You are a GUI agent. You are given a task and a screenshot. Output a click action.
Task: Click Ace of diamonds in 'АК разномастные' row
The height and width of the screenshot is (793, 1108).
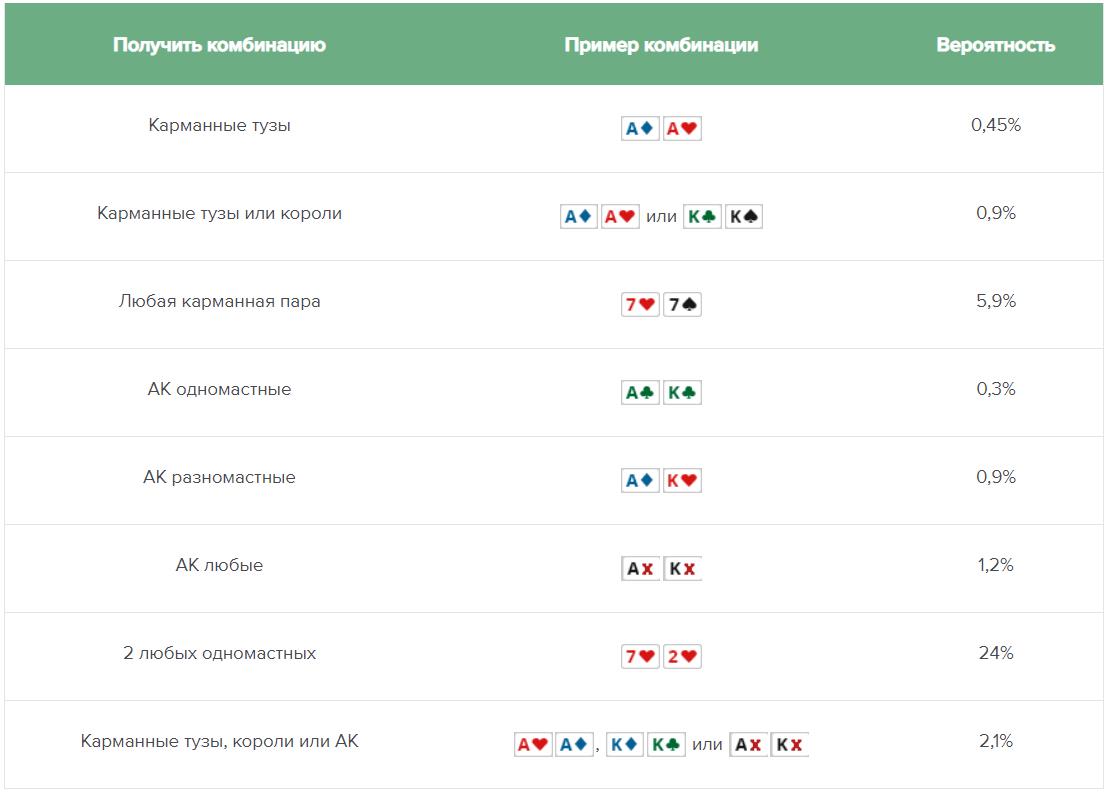click(640, 481)
